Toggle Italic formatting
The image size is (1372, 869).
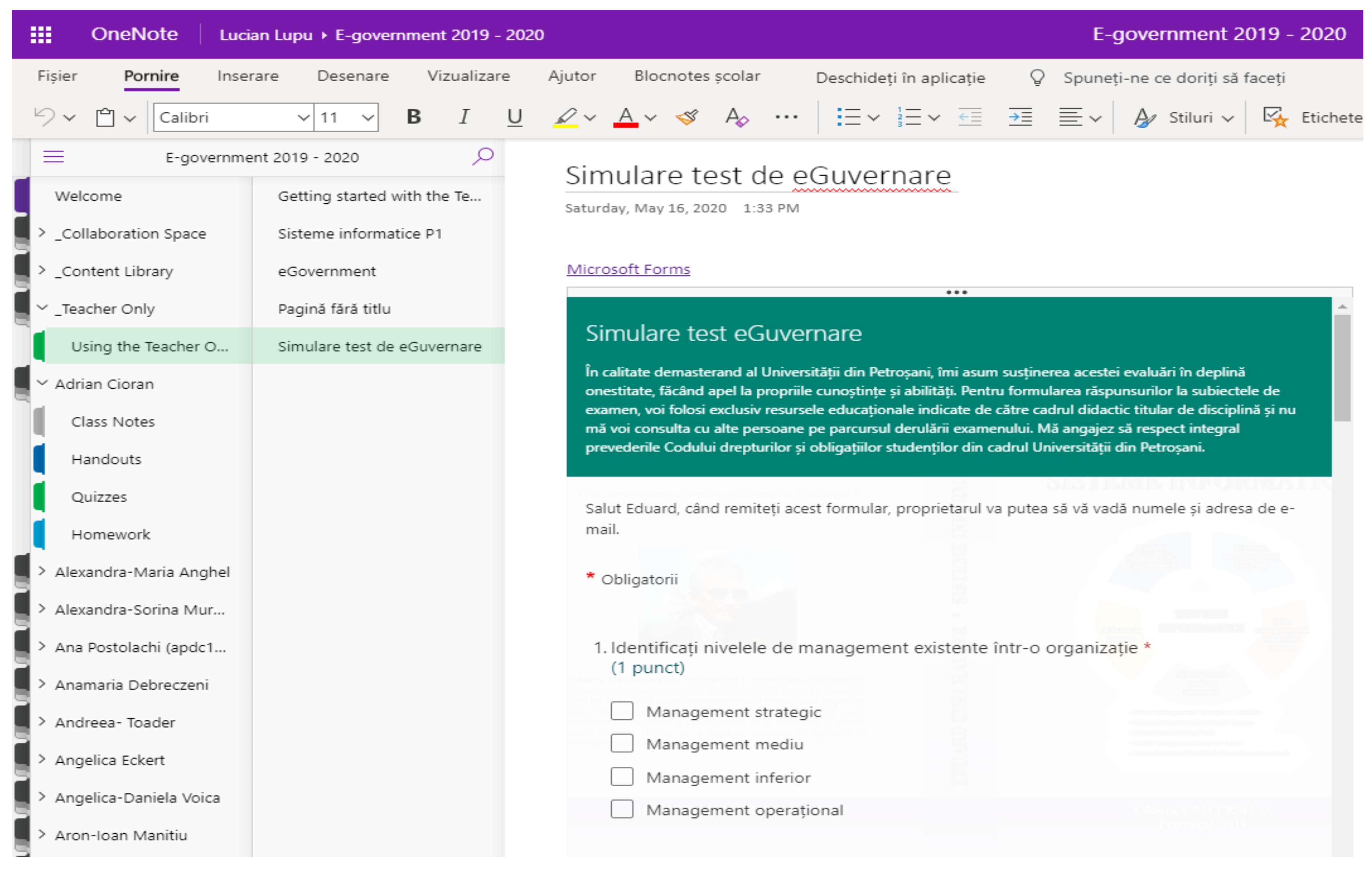click(x=464, y=117)
